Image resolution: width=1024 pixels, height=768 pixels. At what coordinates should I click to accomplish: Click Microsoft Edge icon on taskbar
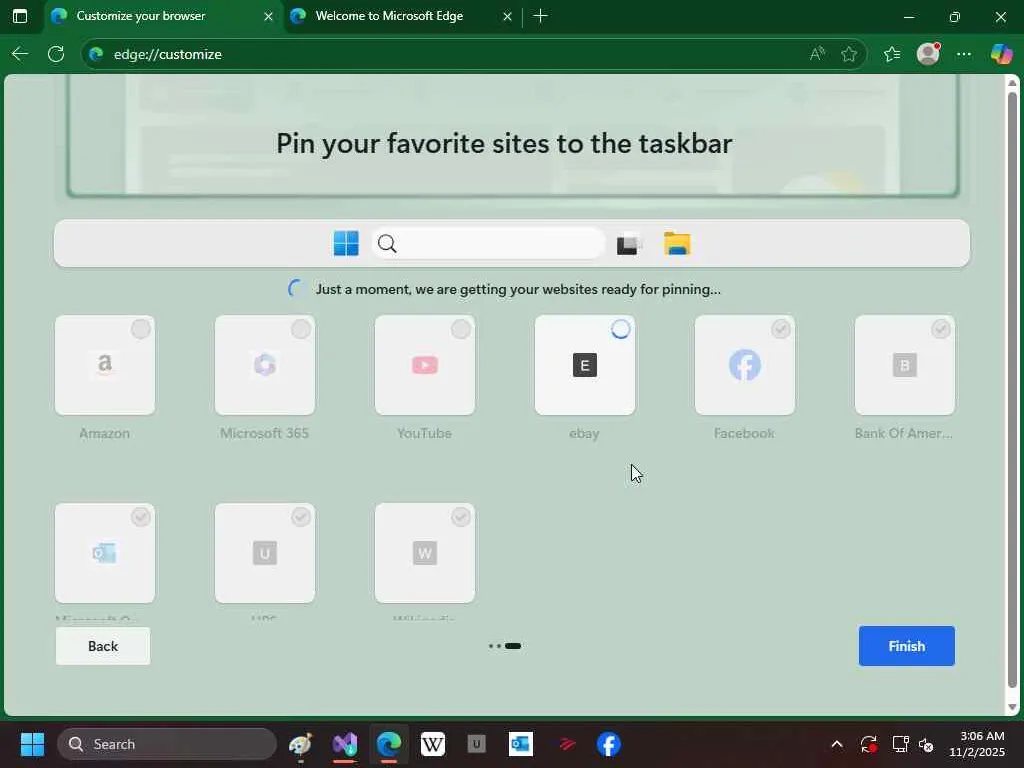click(x=389, y=744)
